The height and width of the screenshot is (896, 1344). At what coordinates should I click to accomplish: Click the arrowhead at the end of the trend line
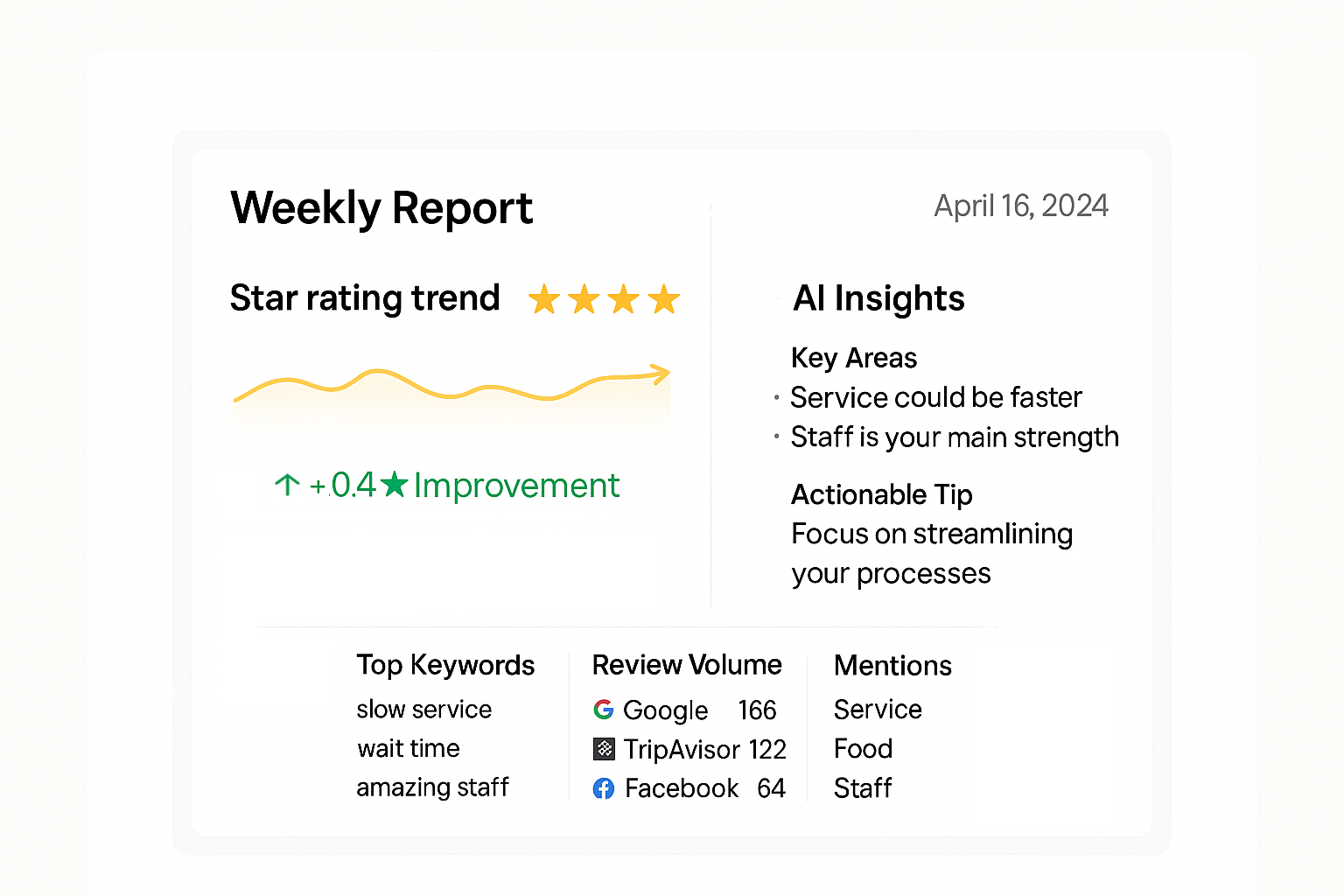[x=661, y=374]
